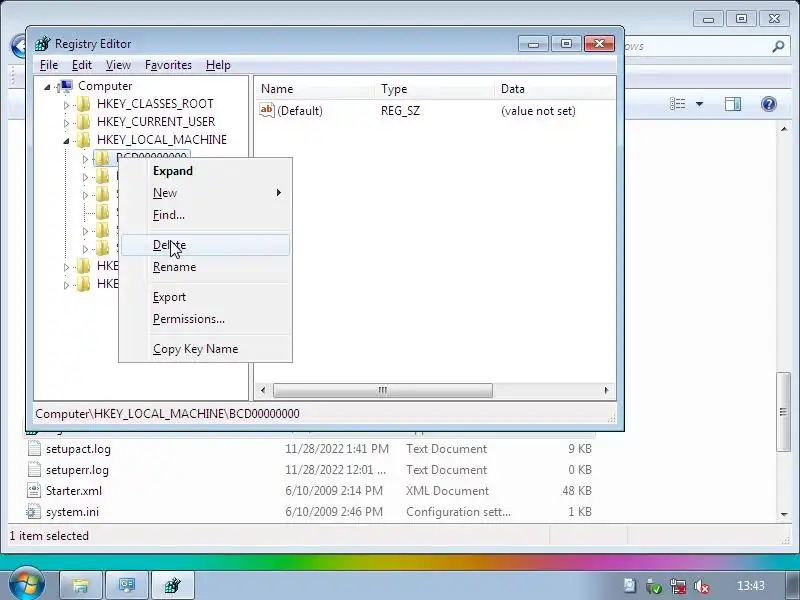Click the Explorer back navigation arrow
This screenshot has width=800, height=600.
18,47
